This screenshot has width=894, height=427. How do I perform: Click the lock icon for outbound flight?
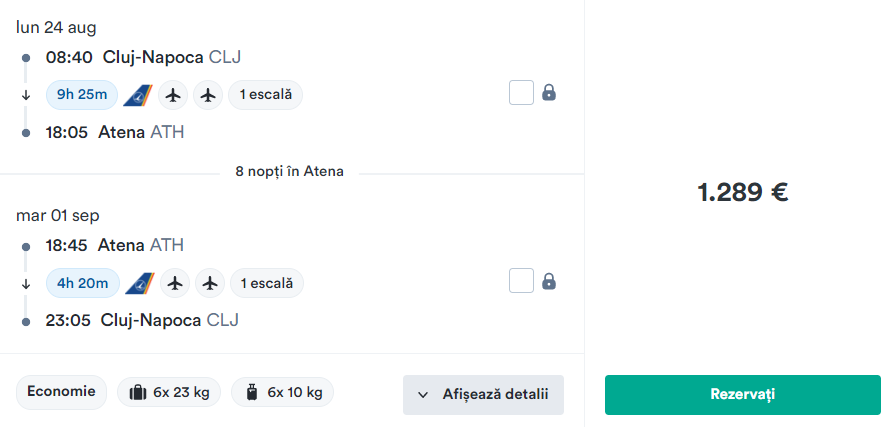(x=548, y=93)
